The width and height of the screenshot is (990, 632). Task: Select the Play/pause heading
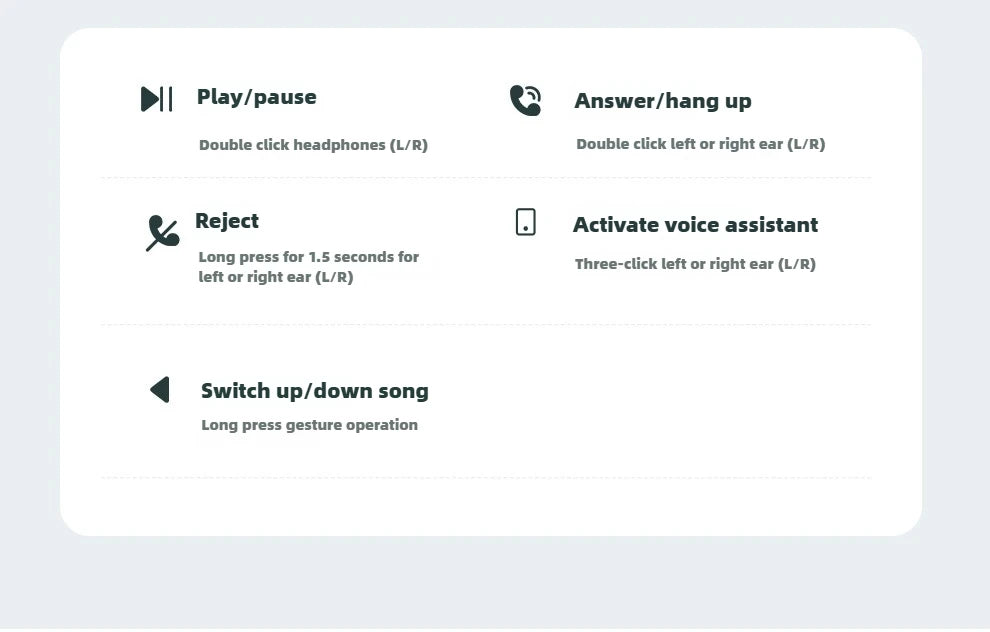pyautogui.click(x=257, y=97)
